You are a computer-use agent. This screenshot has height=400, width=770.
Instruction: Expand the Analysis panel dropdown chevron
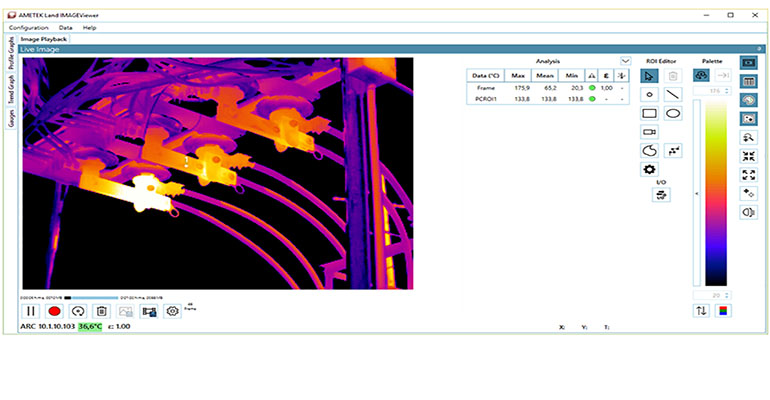(625, 61)
